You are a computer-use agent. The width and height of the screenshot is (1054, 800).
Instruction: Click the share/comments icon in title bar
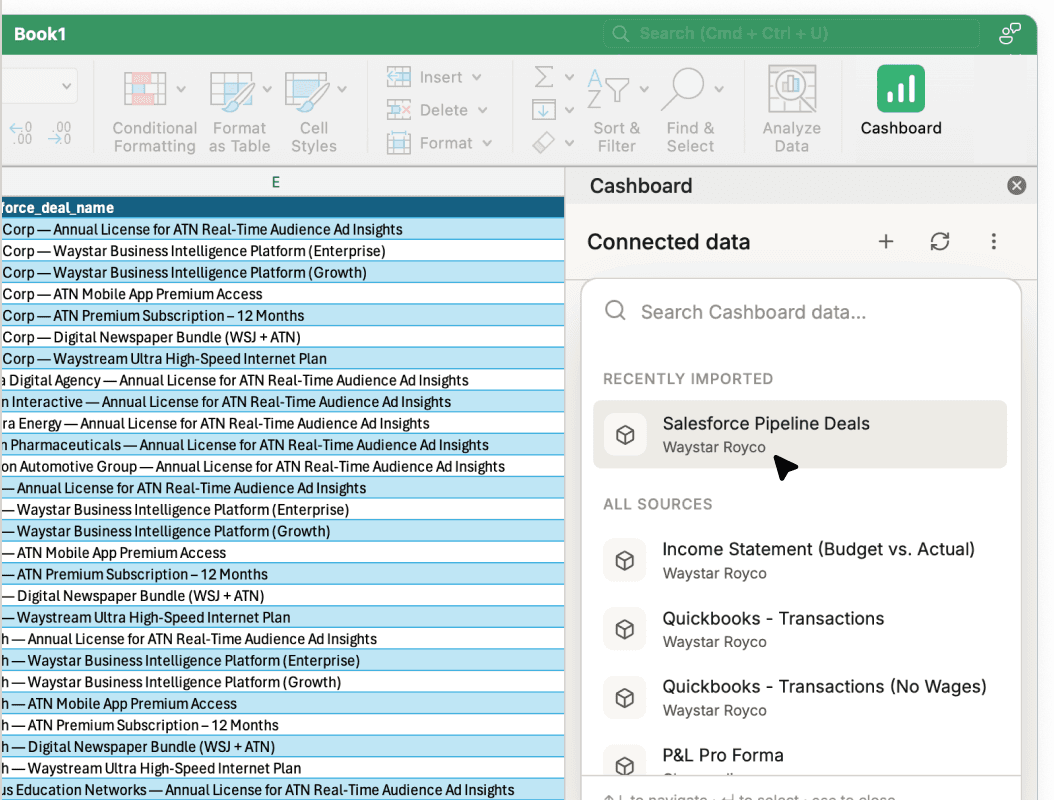click(1010, 33)
